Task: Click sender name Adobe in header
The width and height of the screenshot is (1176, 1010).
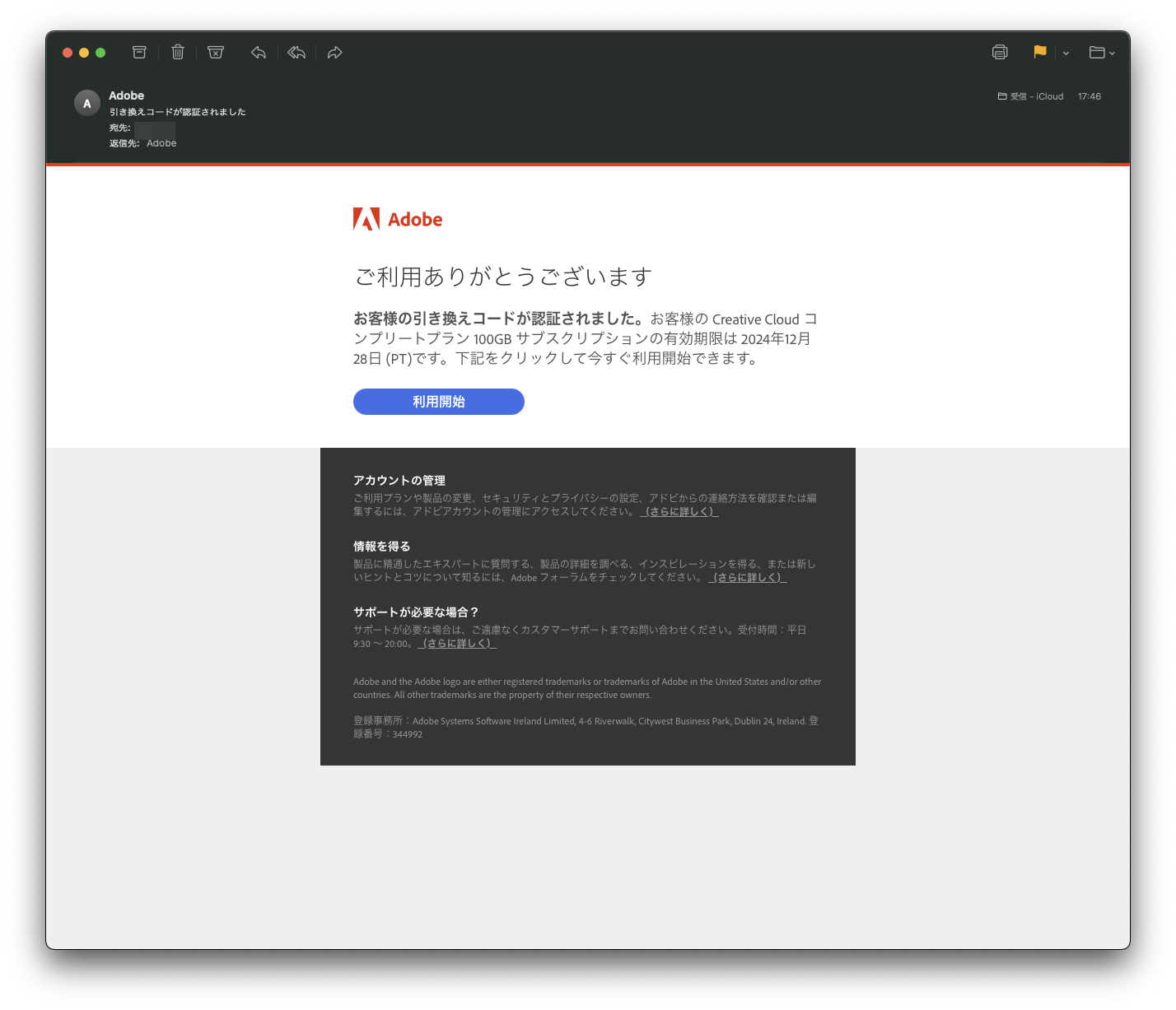Action: coord(126,95)
